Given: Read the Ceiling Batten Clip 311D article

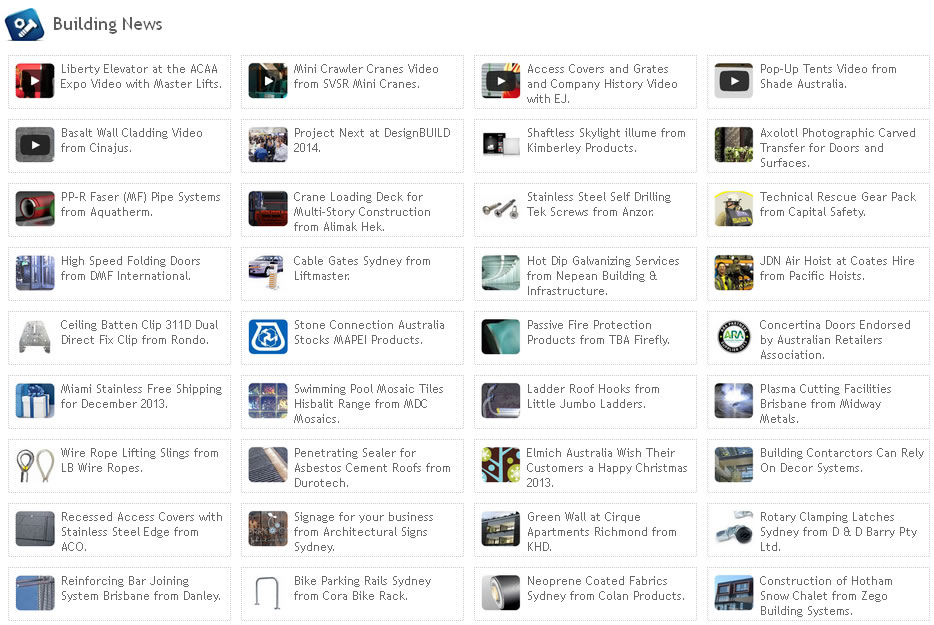Looking at the screenshot, I should point(139,332).
